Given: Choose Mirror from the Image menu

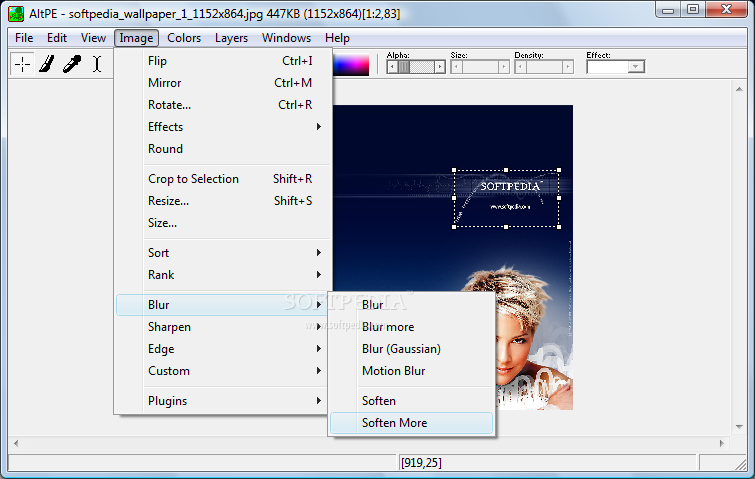Looking at the screenshot, I should (224, 83).
